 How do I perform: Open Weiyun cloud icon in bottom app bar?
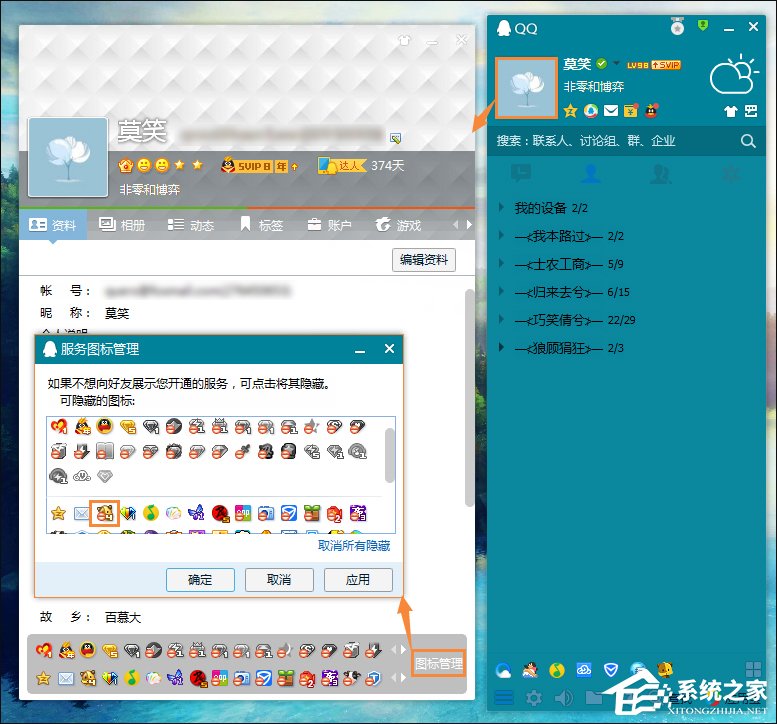[584, 670]
